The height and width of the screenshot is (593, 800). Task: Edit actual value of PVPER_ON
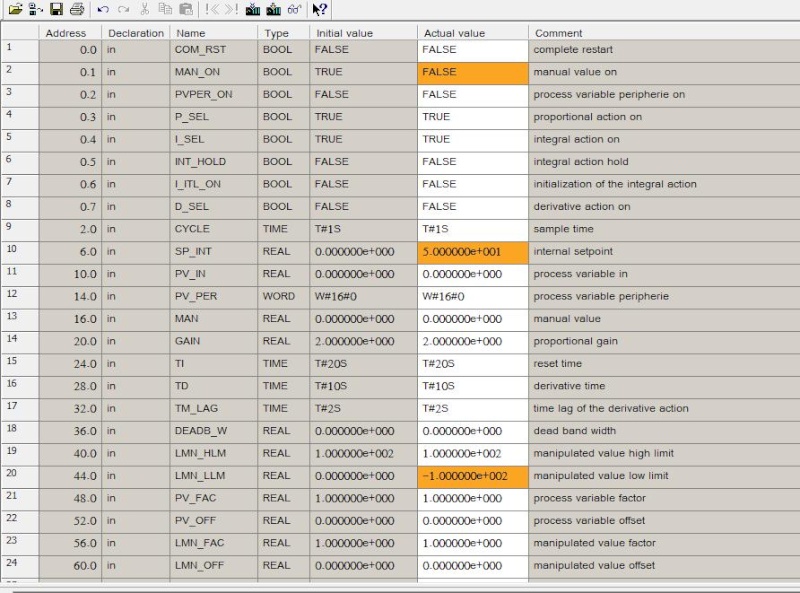pyautogui.click(x=473, y=96)
